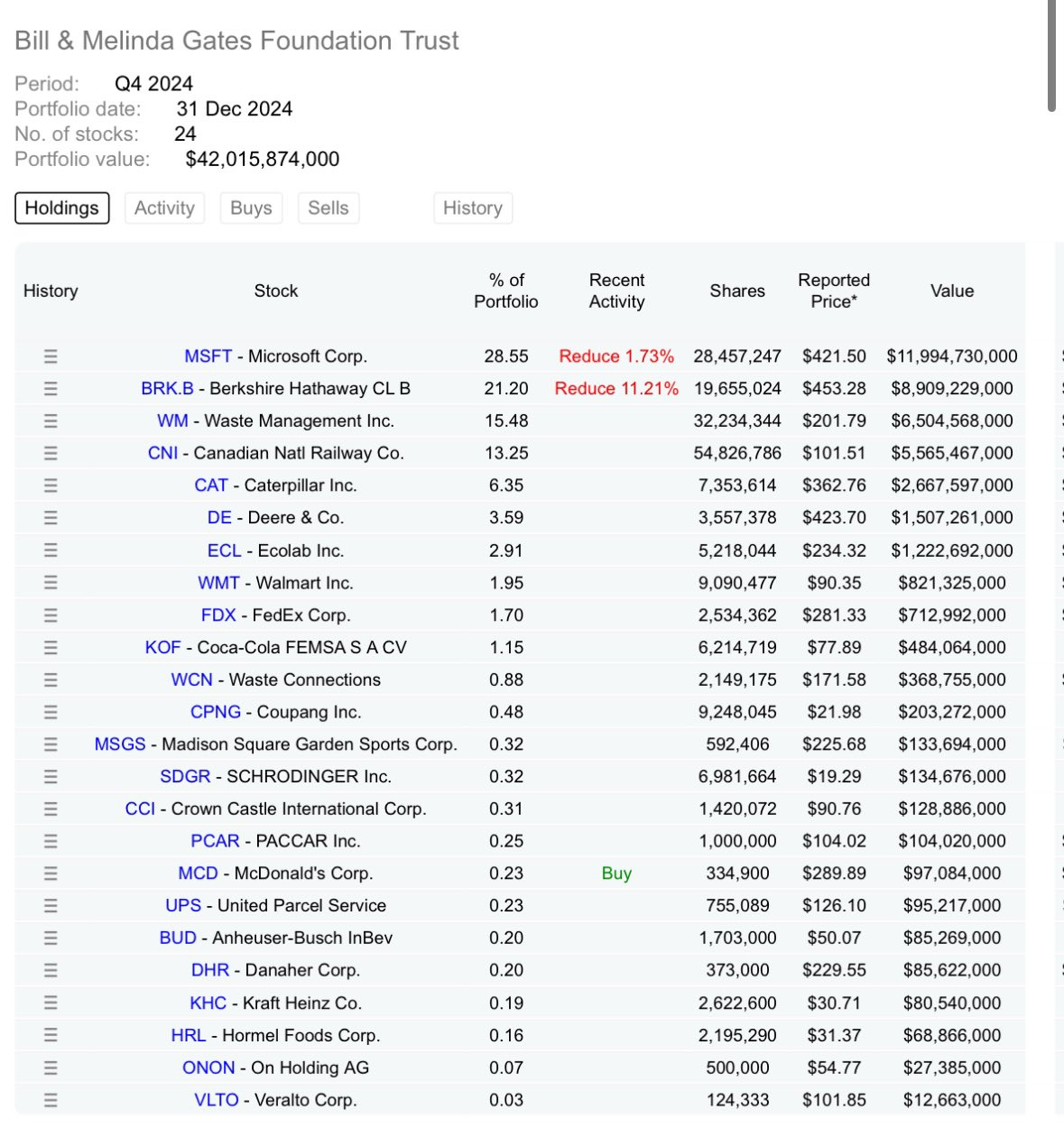Open the UPS ticker link
This screenshot has height=1128, width=1064.
183,906
